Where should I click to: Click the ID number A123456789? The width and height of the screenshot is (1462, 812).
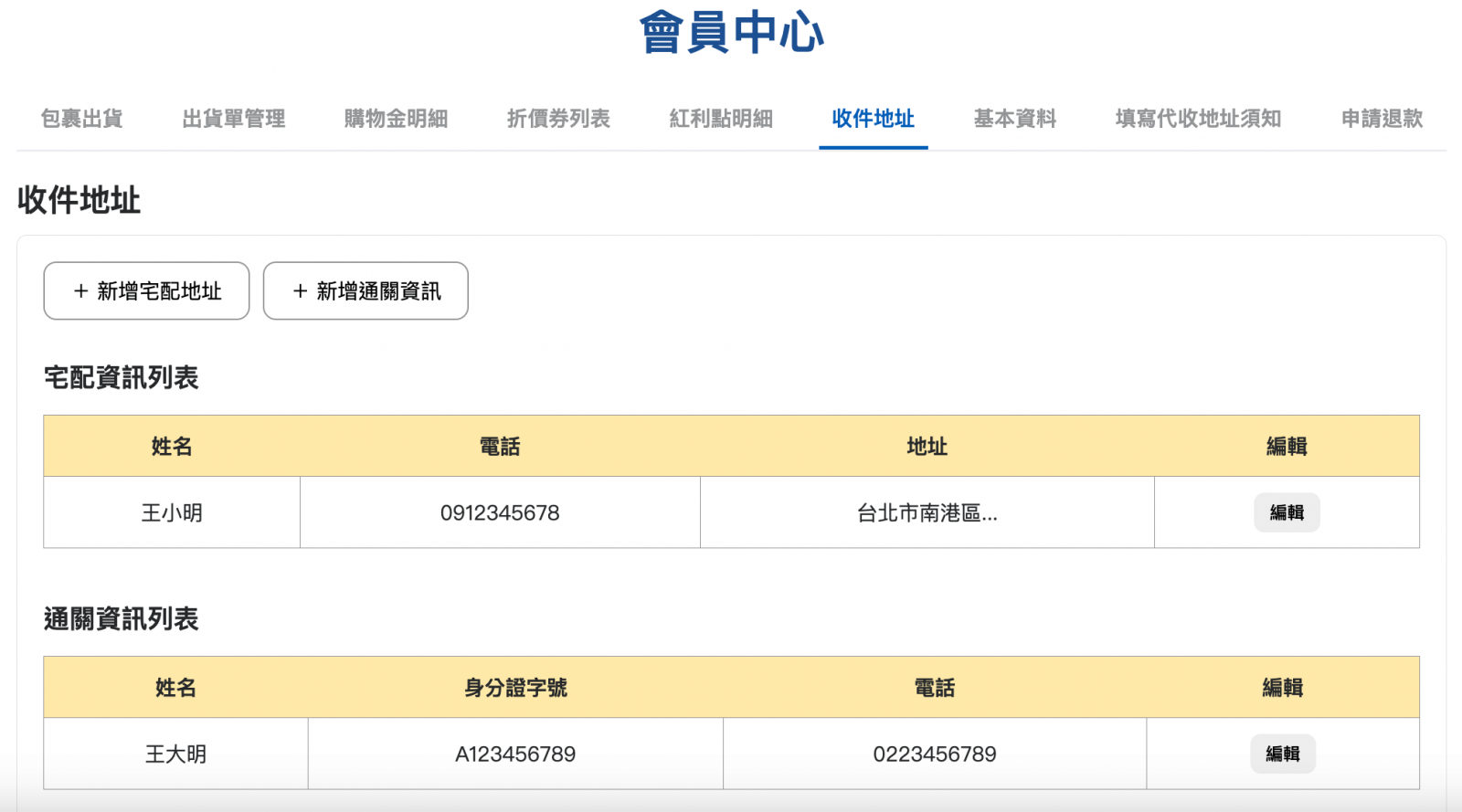click(515, 754)
